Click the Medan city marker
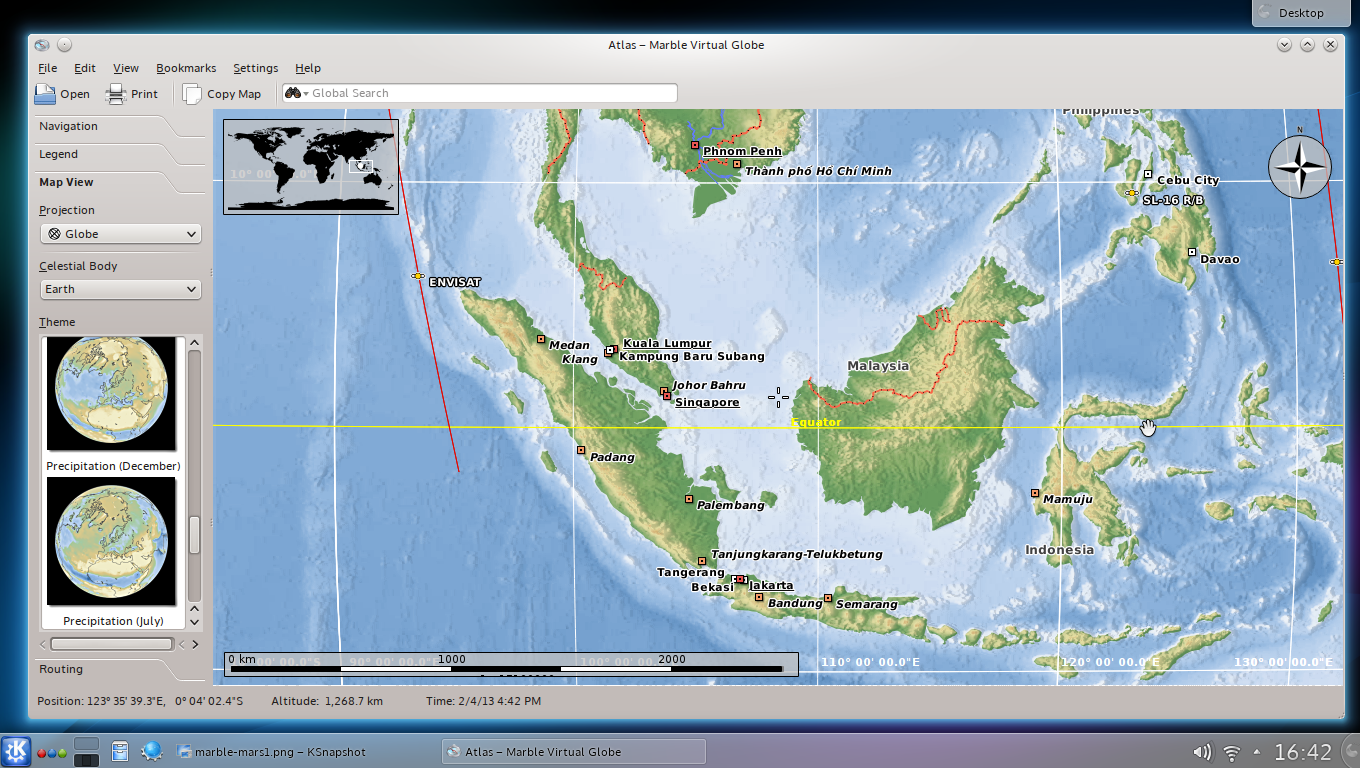 541,339
